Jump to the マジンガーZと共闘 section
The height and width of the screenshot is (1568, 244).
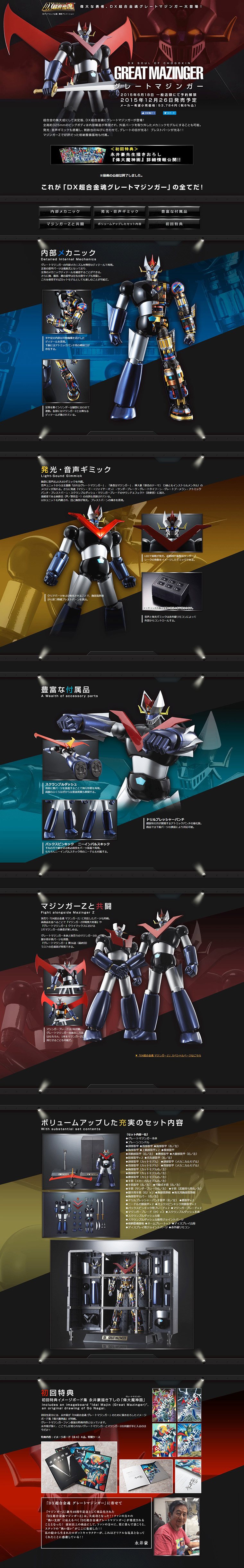(x=65, y=224)
